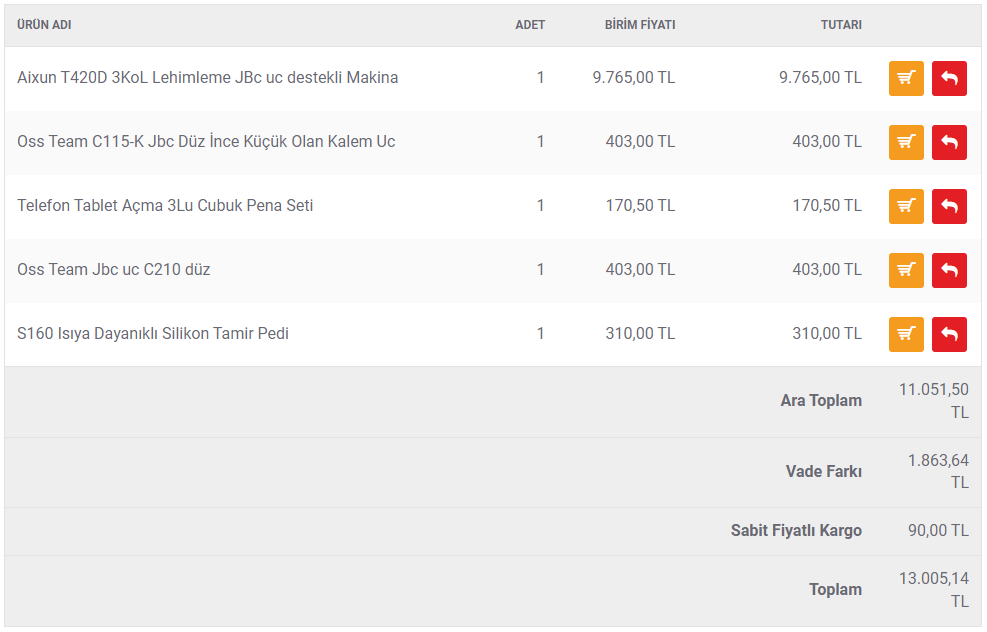The height and width of the screenshot is (632, 987).
Task: Reorder Oss Team Jbc uc C210 düz
Action: click(906, 270)
